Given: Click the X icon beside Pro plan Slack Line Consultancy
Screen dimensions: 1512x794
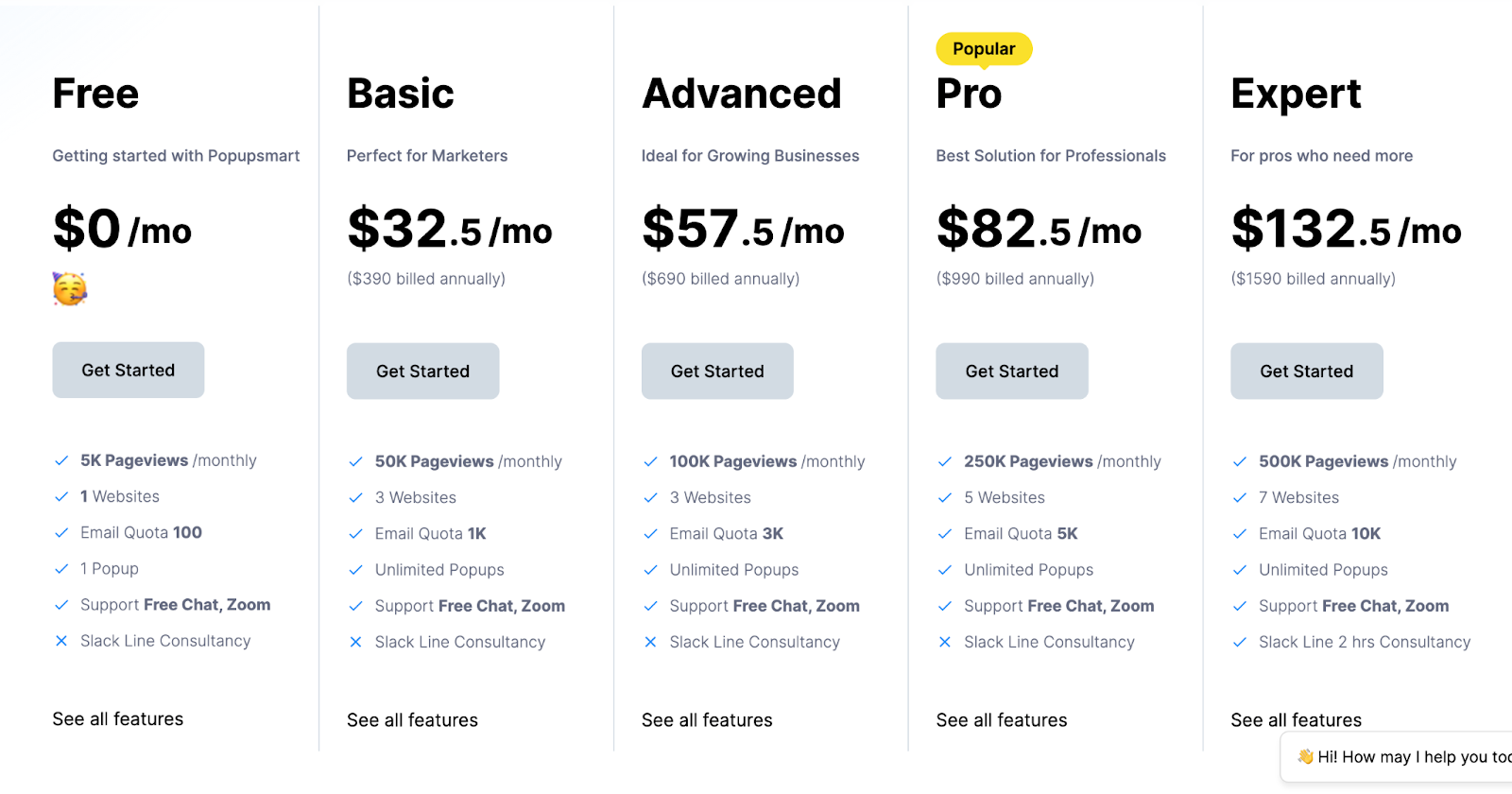Looking at the screenshot, I should (x=945, y=642).
